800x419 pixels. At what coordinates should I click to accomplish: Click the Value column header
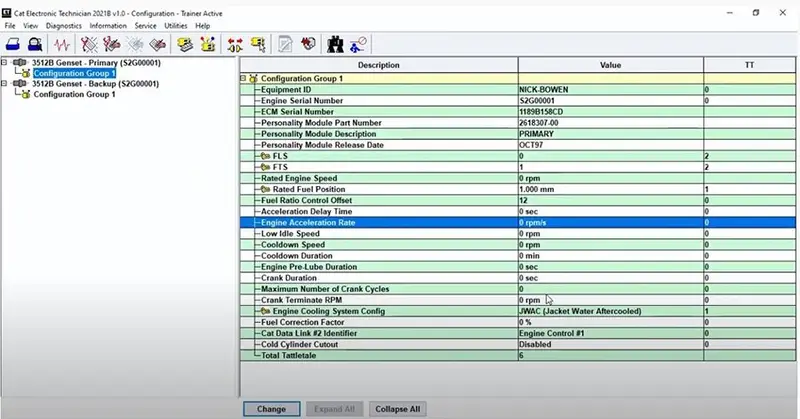coord(611,65)
